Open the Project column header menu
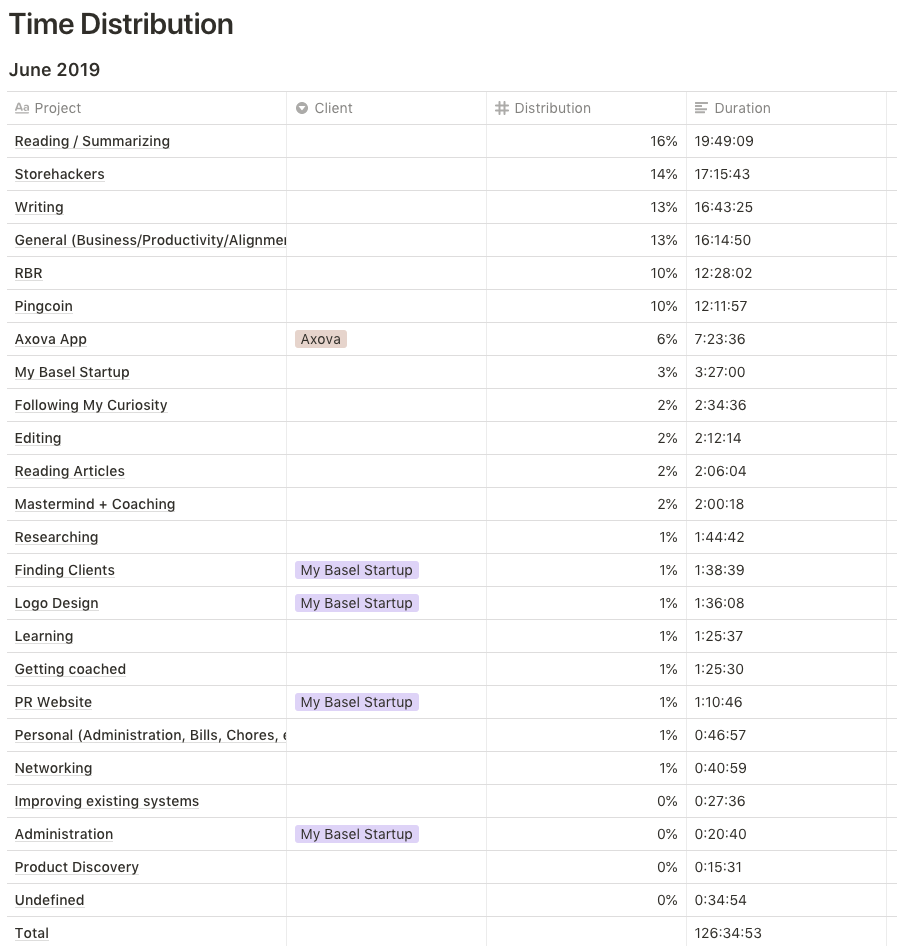897x946 pixels. tap(58, 108)
